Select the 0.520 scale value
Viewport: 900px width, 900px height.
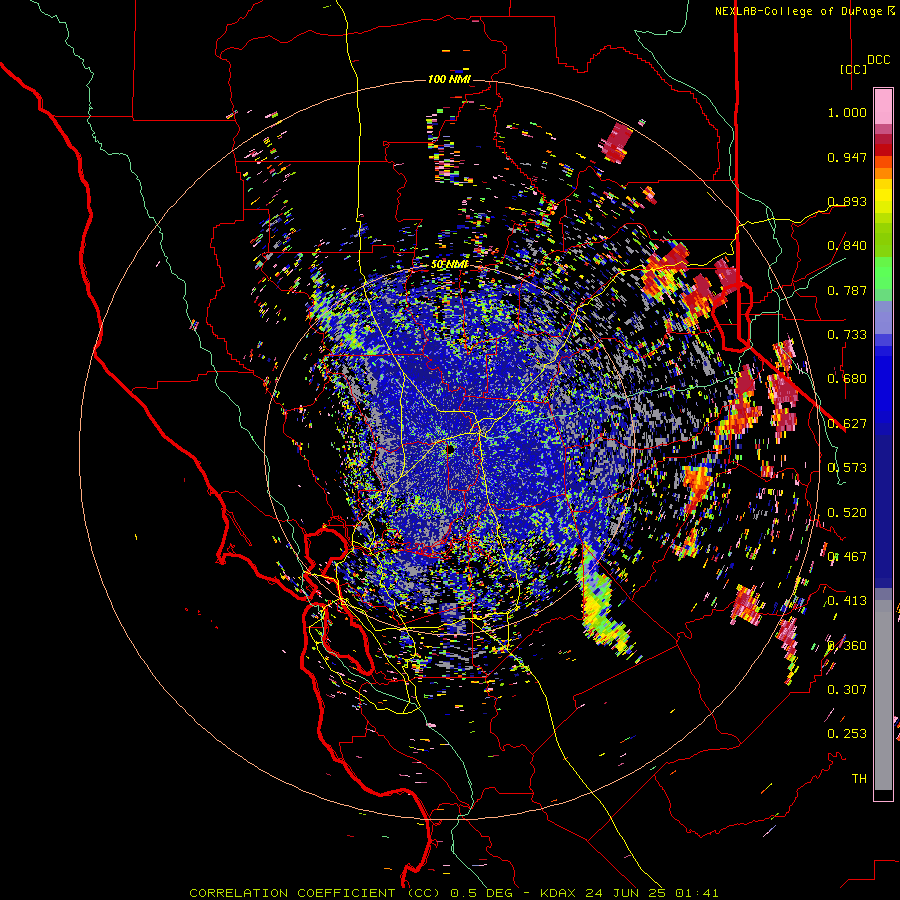point(847,512)
